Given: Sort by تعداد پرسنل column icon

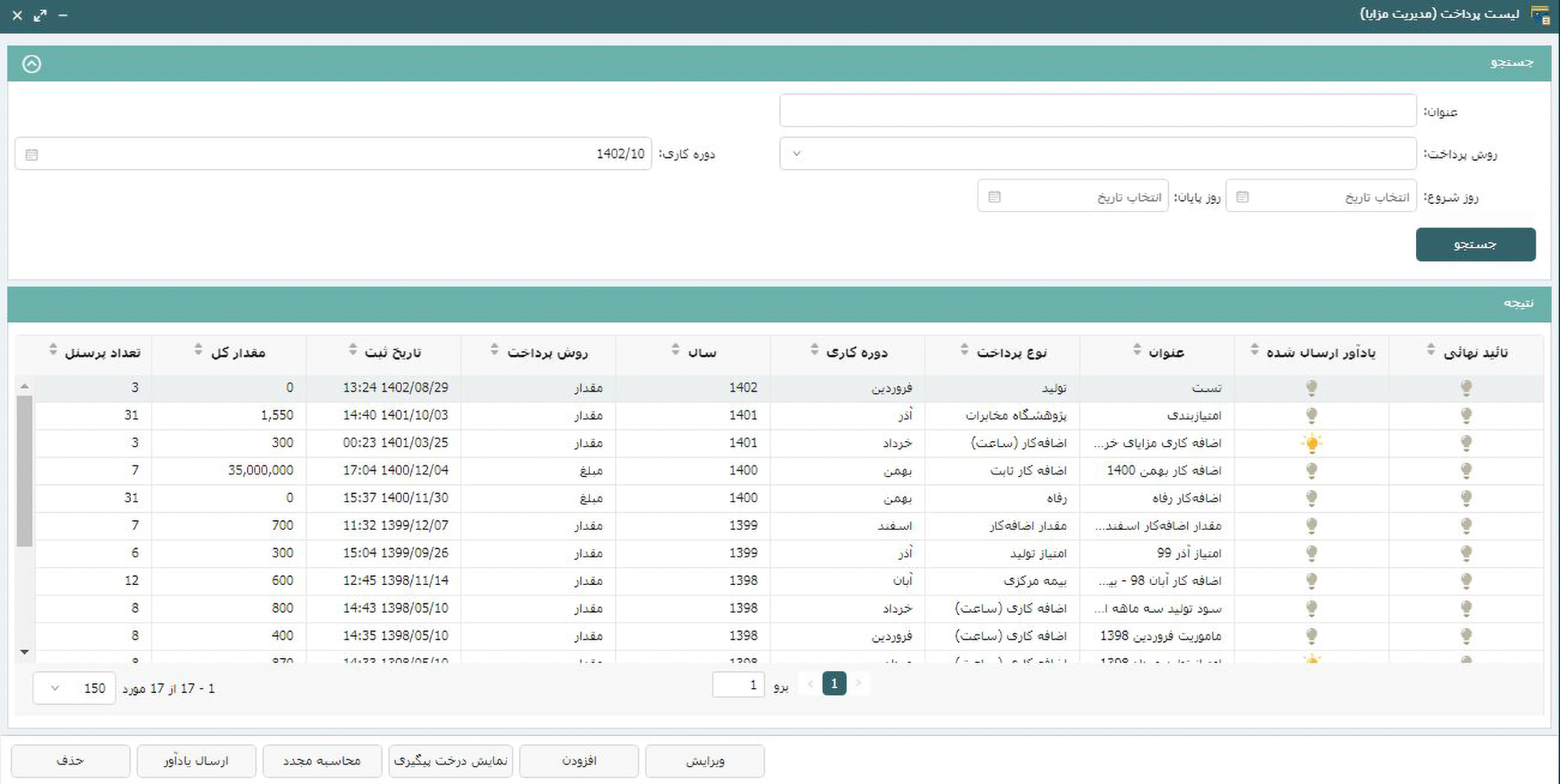Looking at the screenshot, I should (x=53, y=350).
